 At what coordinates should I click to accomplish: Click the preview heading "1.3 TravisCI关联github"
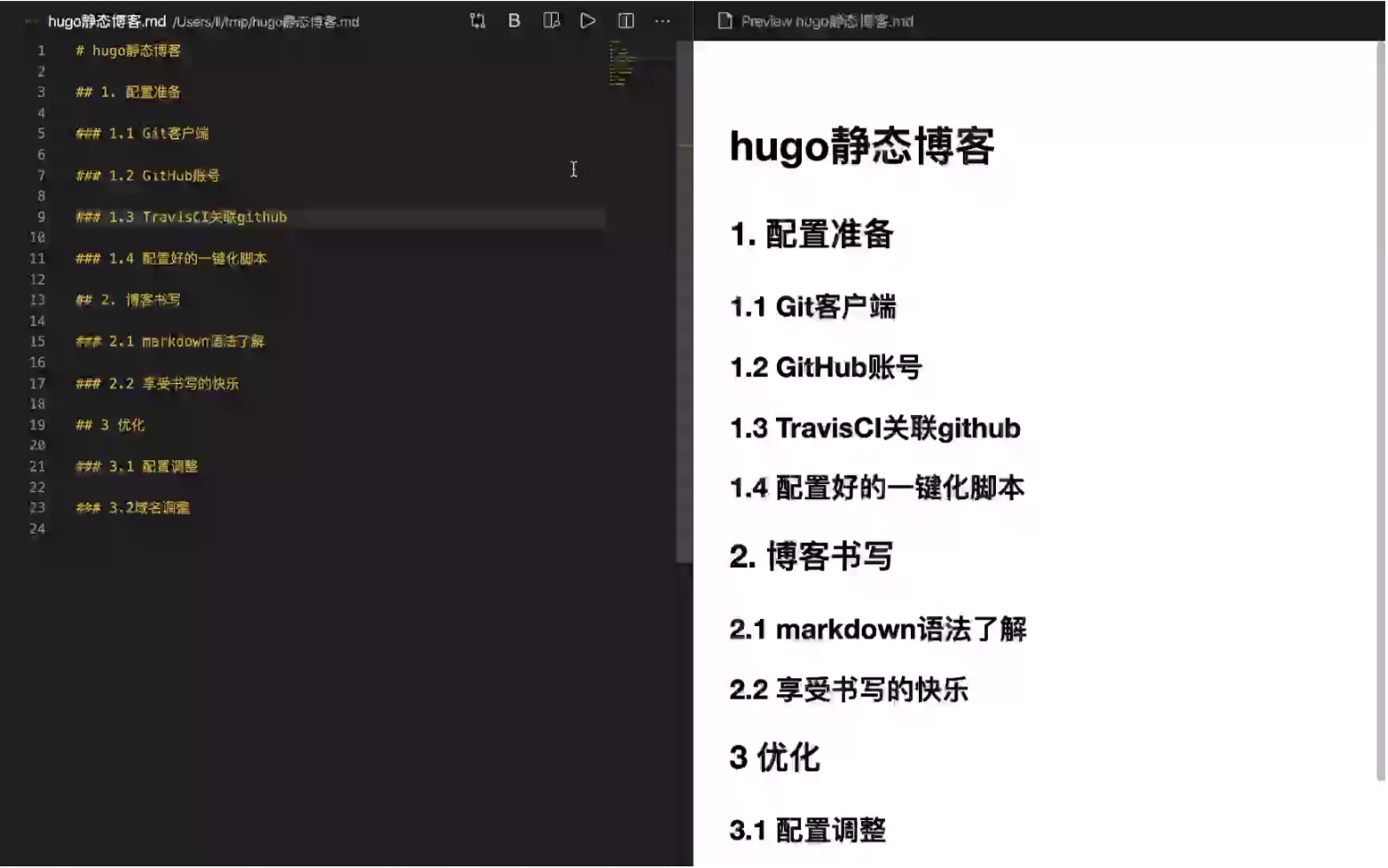click(875, 428)
